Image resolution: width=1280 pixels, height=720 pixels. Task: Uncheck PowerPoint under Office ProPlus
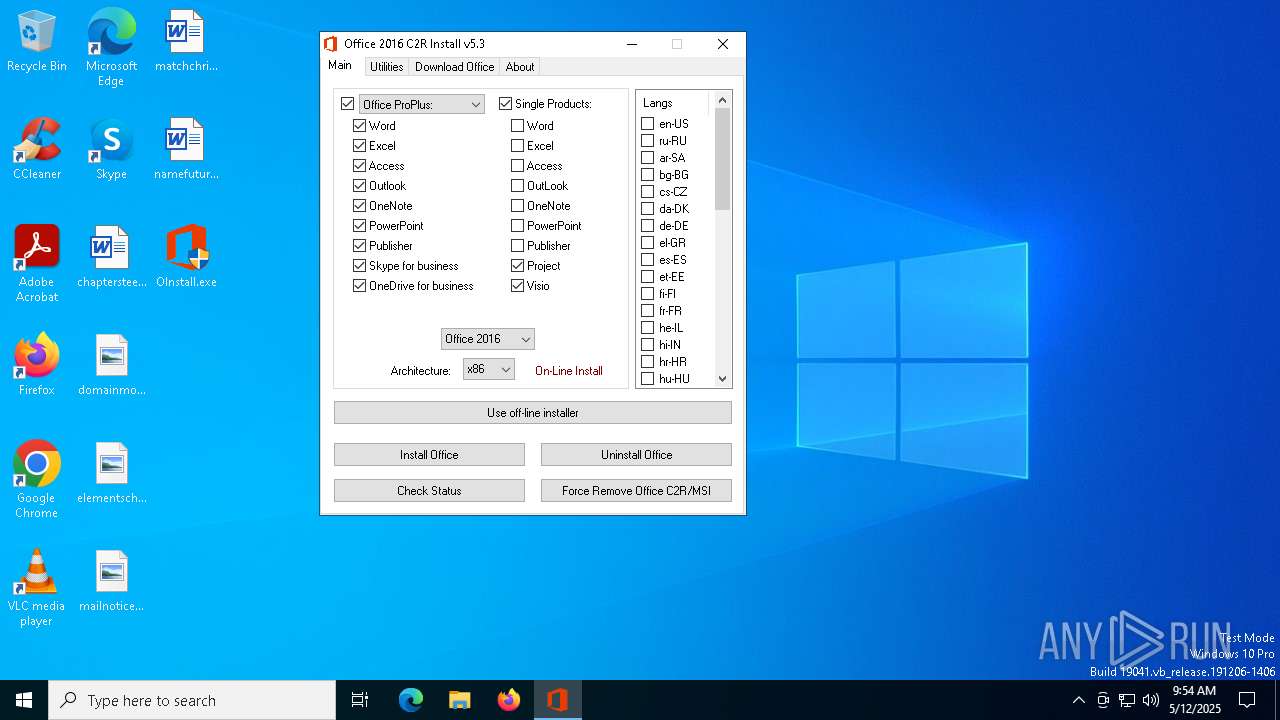pyautogui.click(x=360, y=226)
